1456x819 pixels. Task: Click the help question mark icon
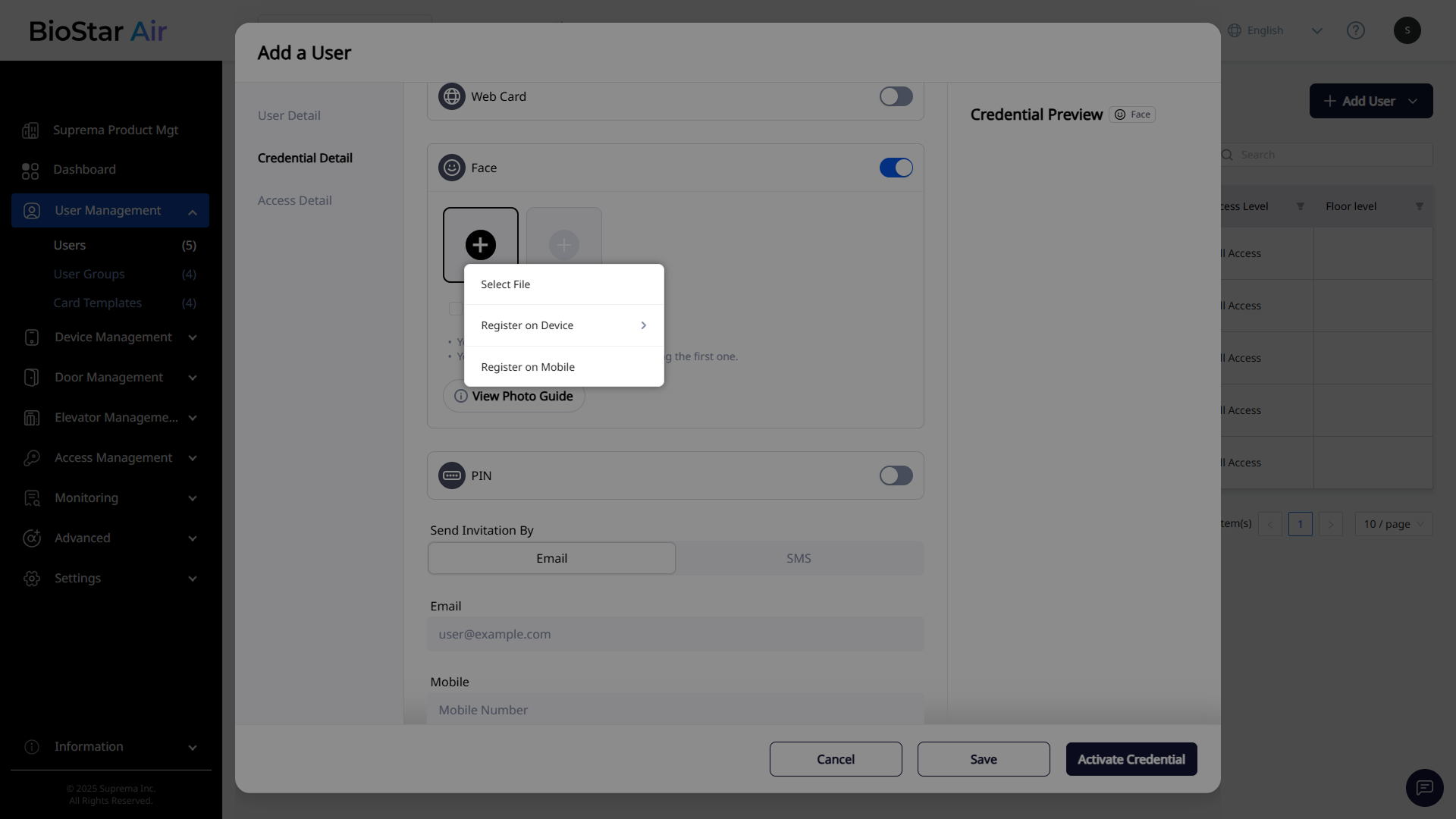coord(1355,30)
